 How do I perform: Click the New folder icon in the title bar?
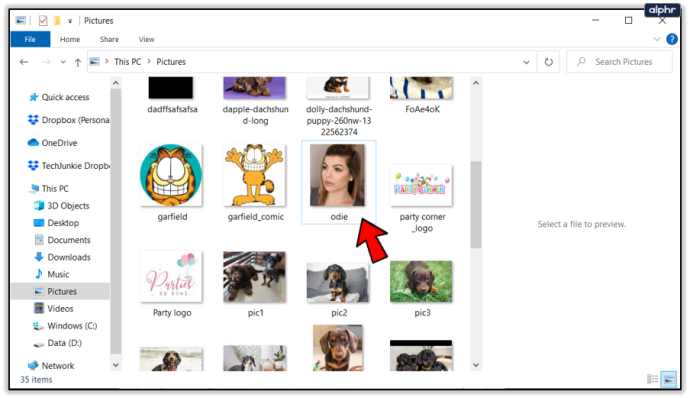tap(57, 21)
